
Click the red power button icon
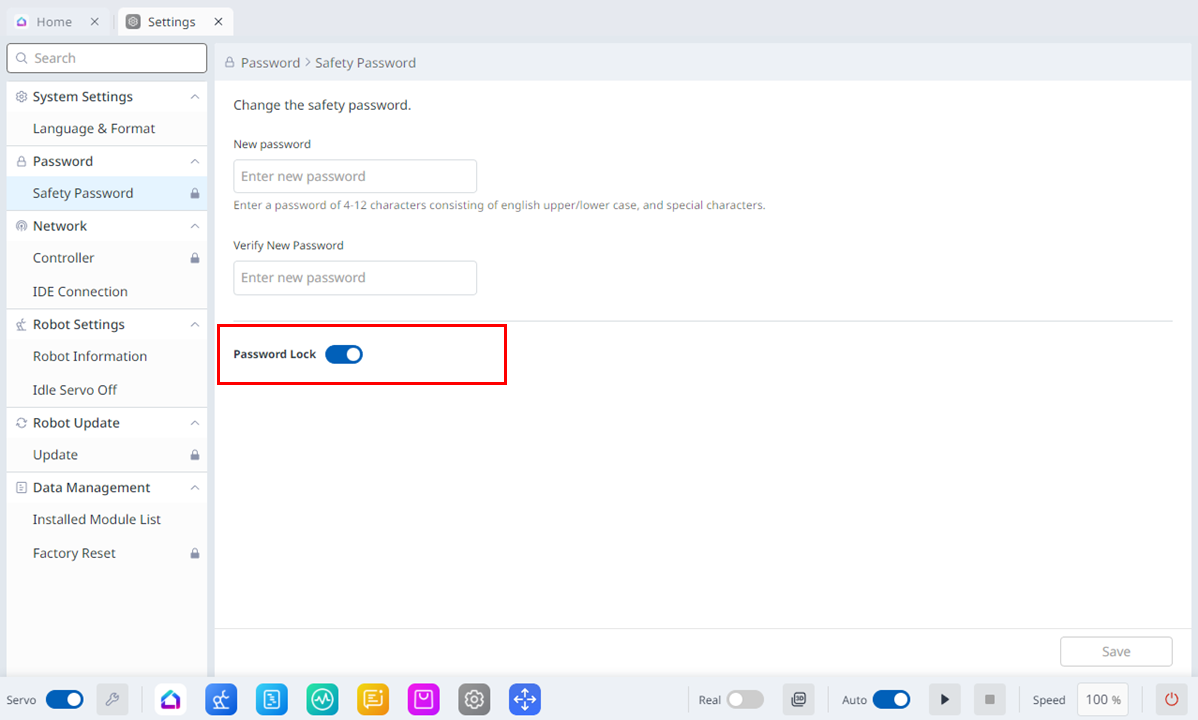coord(1171,700)
